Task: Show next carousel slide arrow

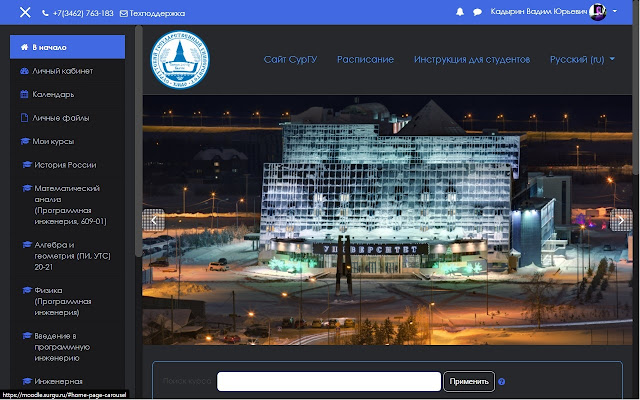Action: tap(621, 220)
